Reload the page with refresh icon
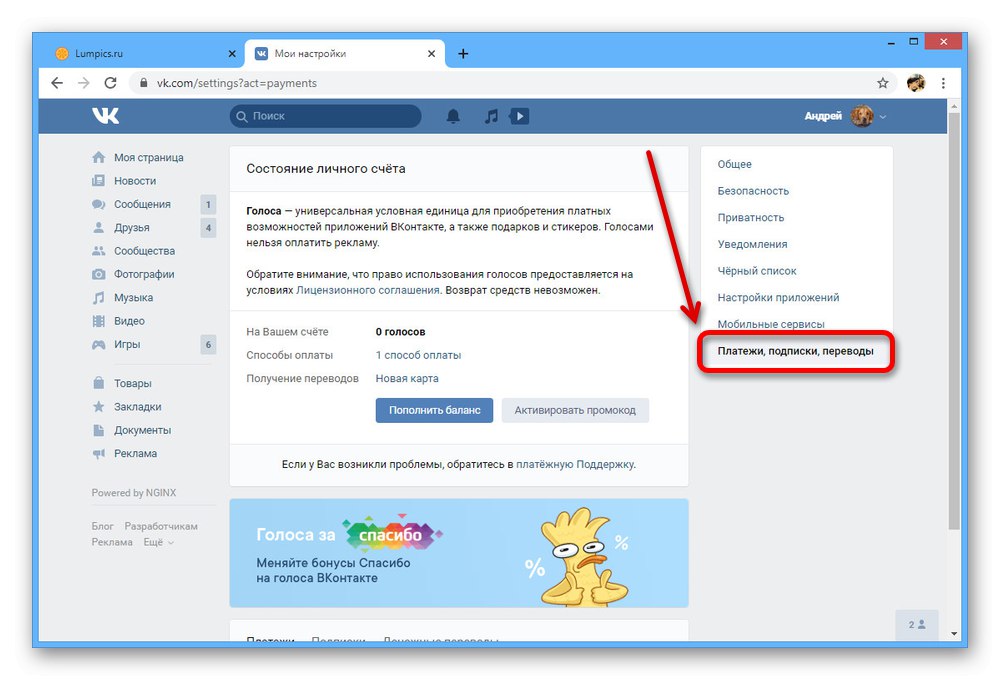This screenshot has height=680, width=1000. click(x=110, y=83)
